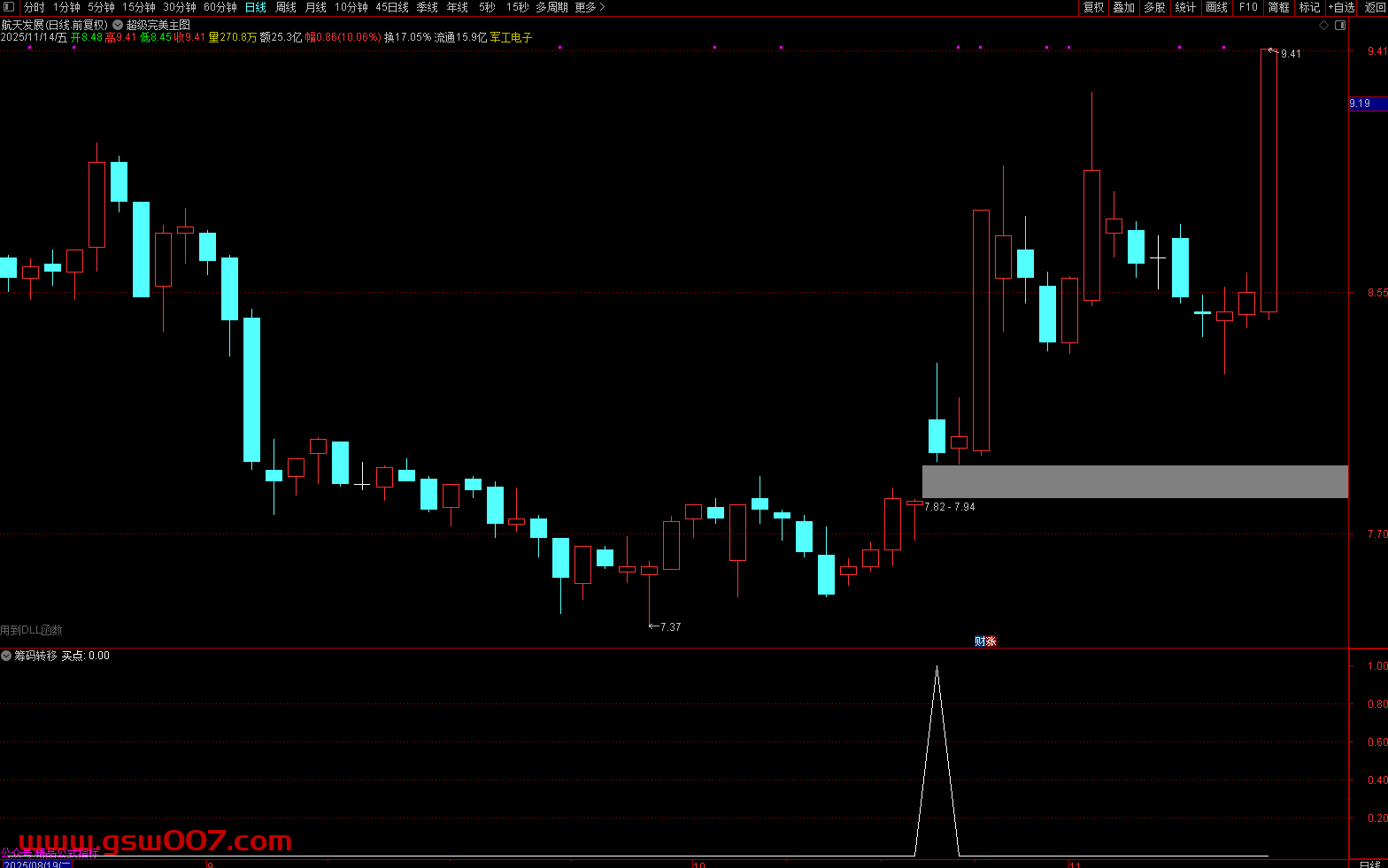Click the left sidebar panel toggle icon
The width and height of the screenshot is (1388, 868).
coord(9,7)
